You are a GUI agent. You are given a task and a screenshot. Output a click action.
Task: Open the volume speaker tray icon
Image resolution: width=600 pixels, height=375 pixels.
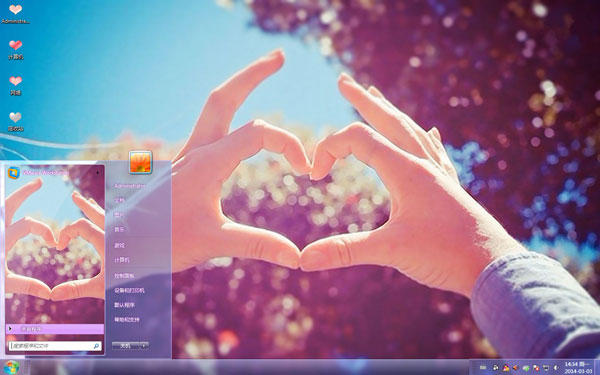[556, 368]
